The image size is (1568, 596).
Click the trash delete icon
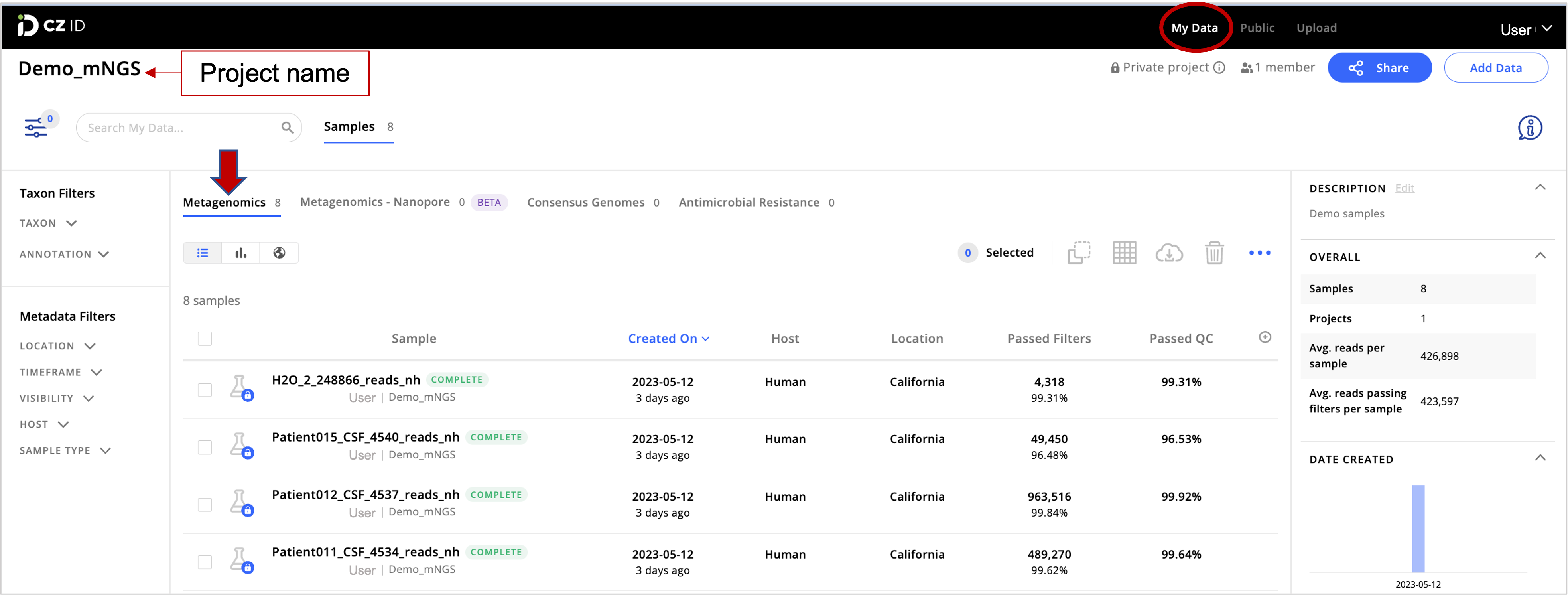tap(1214, 253)
